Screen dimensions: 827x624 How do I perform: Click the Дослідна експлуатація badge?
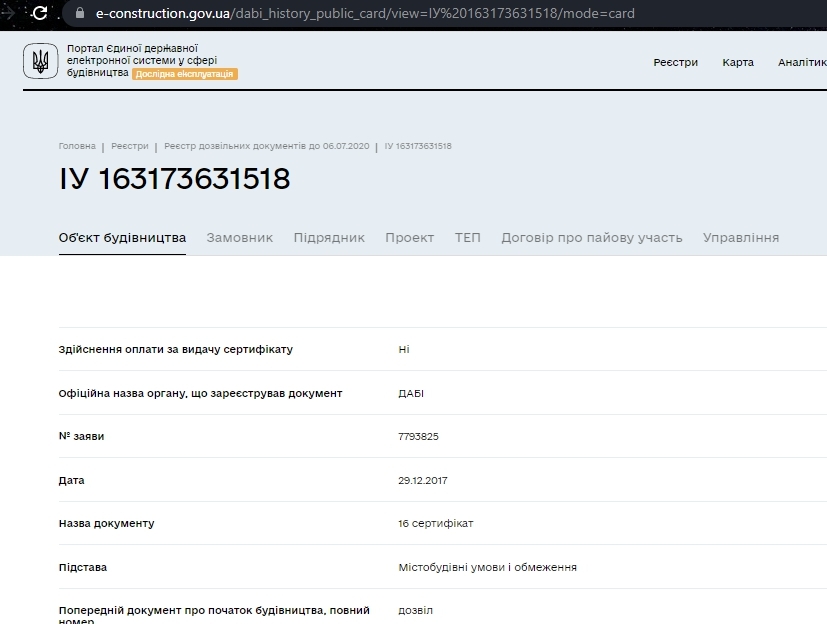coord(185,74)
